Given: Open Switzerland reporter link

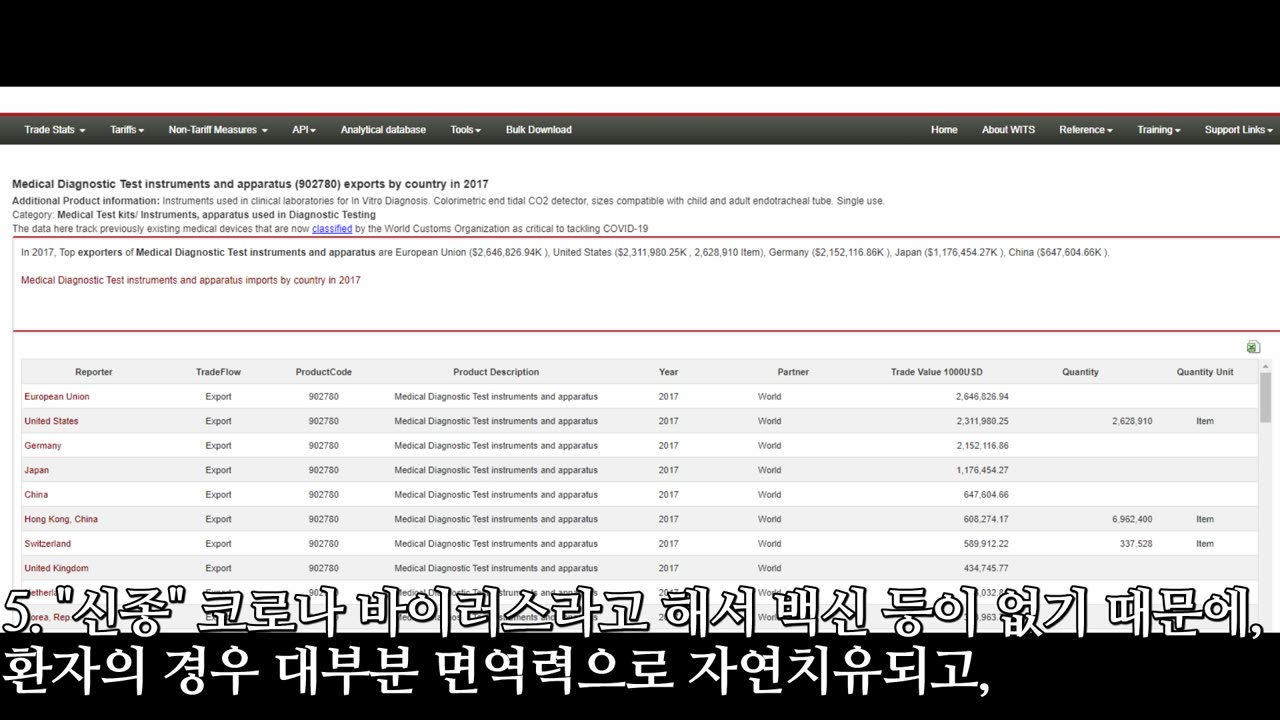Looking at the screenshot, I should pos(48,544).
